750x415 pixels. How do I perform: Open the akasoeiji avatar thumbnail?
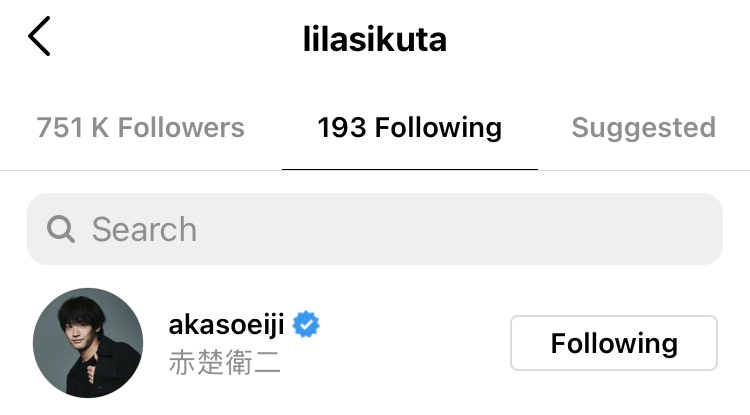point(88,343)
